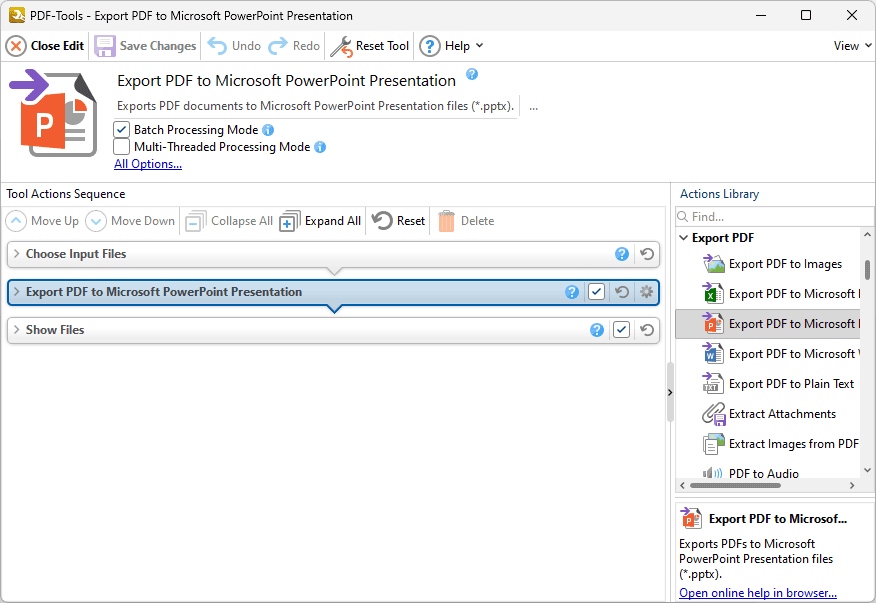Click the Expand All icon
The height and width of the screenshot is (603, 876).
click(x=289, y=221)
